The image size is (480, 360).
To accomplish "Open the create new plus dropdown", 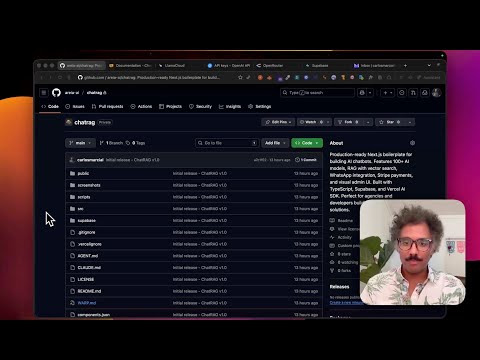I will [388, 93].
